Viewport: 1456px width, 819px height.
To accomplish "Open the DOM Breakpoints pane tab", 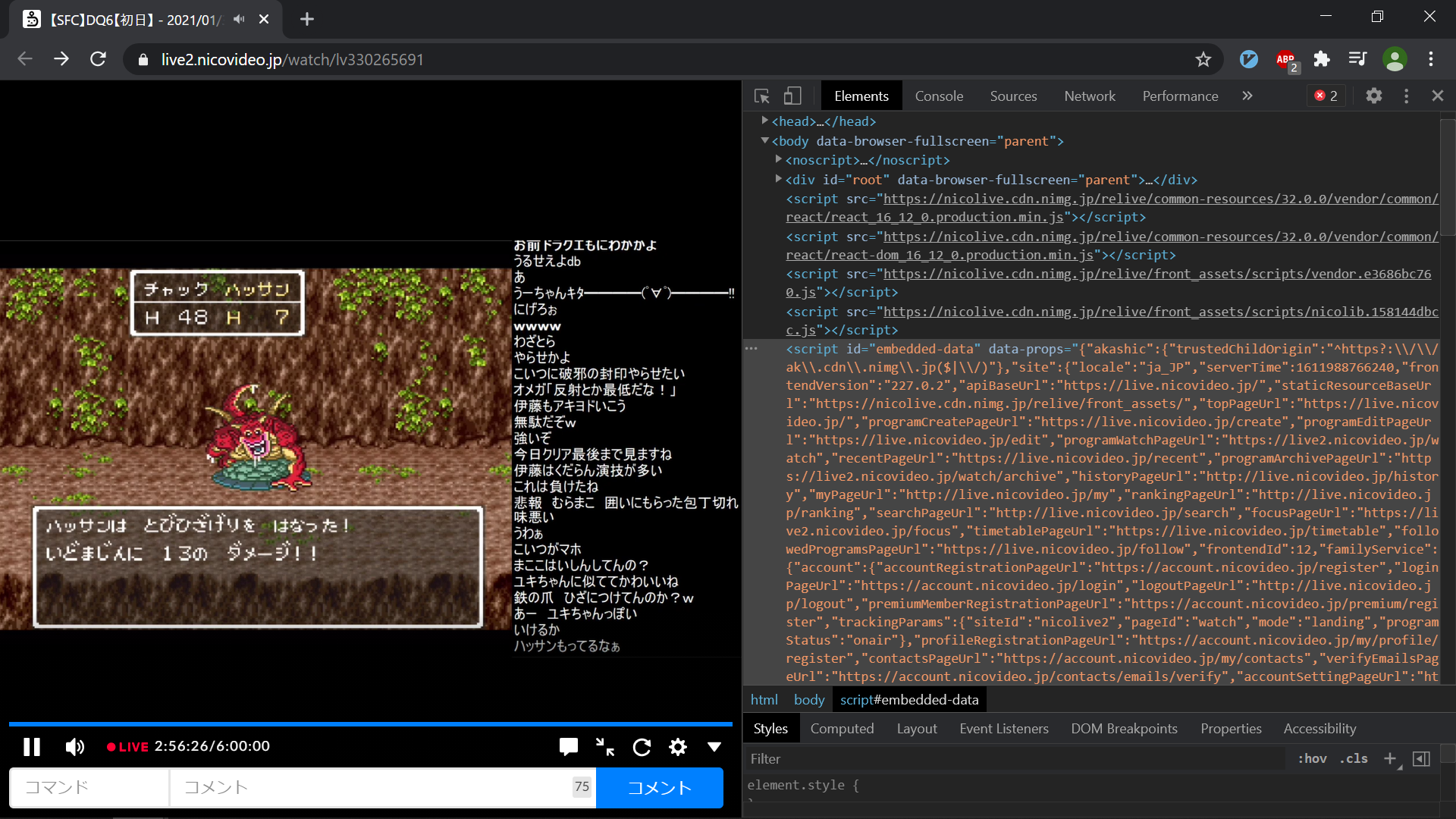I will pyautogui.click(x=1124, y=729).
